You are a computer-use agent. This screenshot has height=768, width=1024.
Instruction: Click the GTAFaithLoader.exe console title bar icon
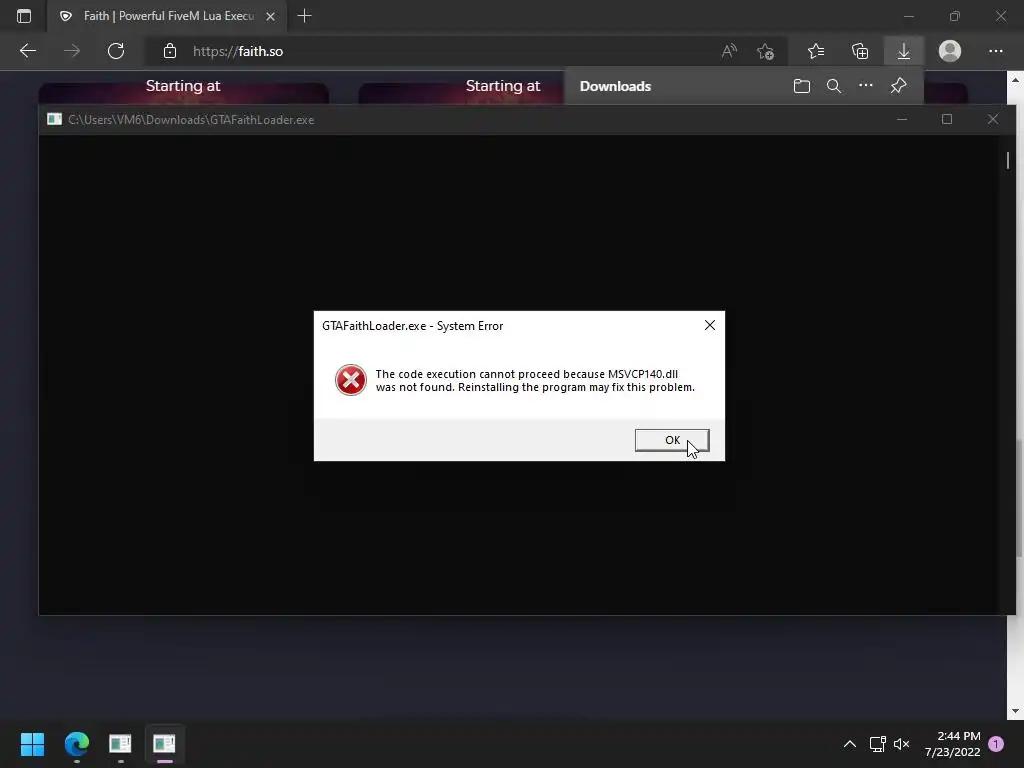54,119
